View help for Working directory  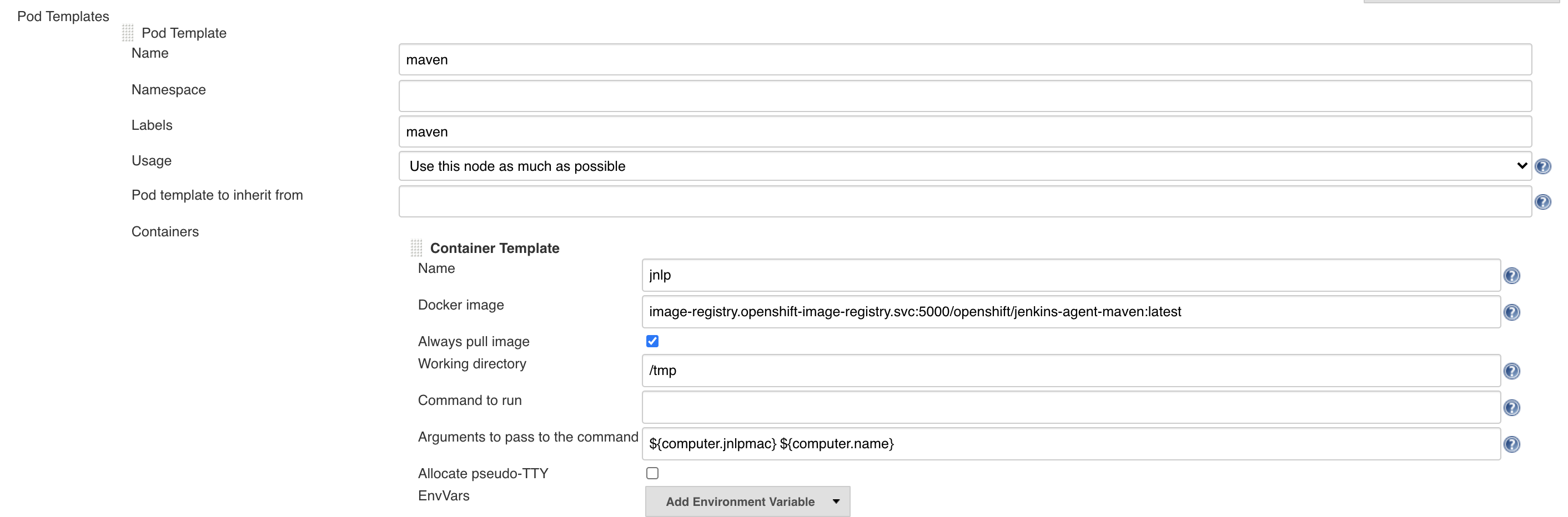[x=1512, y=371]
